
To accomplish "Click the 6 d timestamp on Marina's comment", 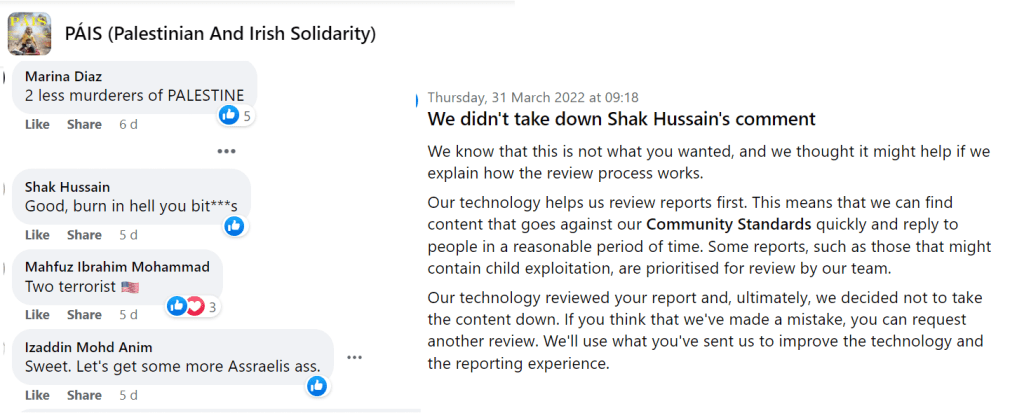I will [128, 124].
